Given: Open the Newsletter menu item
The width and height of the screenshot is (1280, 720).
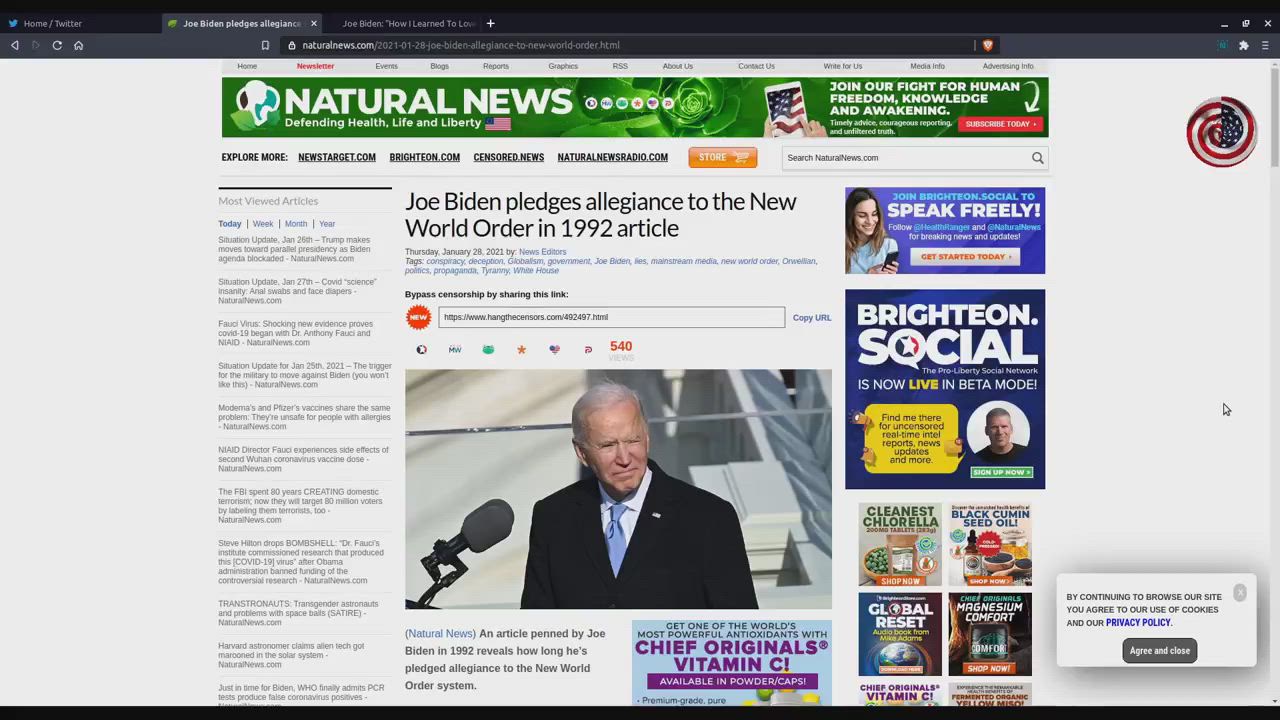Looking at the screenshot, I should pos(315,66).
